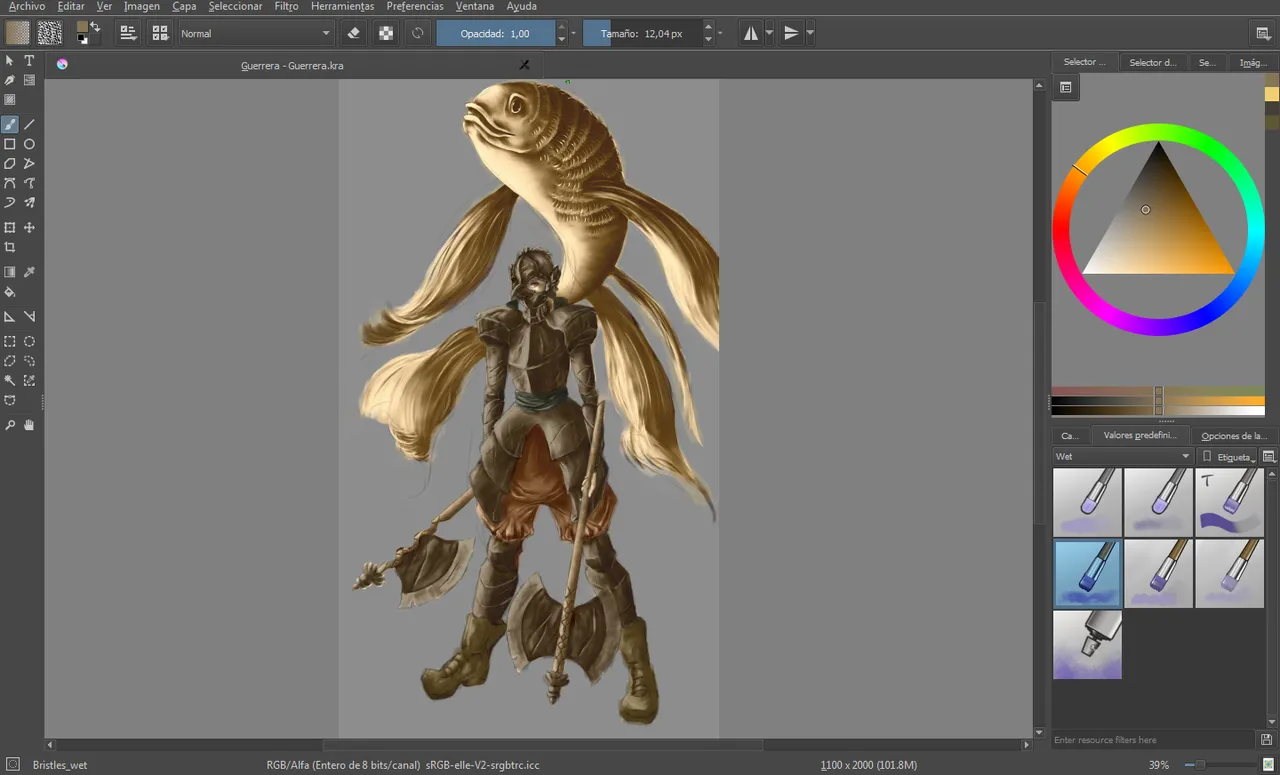This screenshot has height=775, width=1280.
Task: Select the Polygon tool
Action: coord(10,163)
